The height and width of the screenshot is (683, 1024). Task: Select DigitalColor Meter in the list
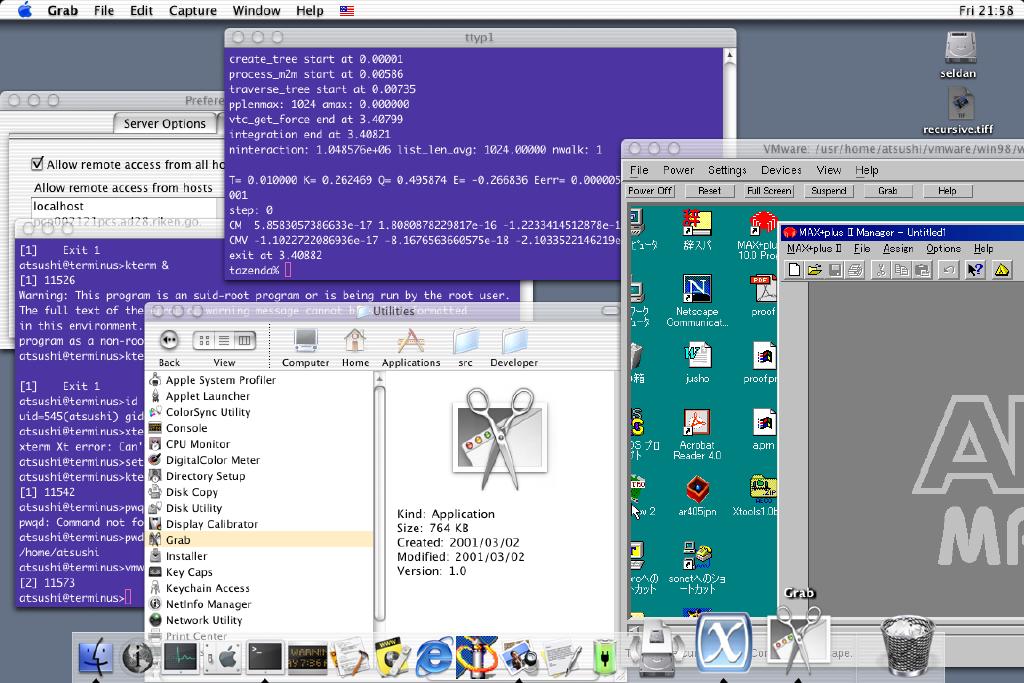coord(261,460)
